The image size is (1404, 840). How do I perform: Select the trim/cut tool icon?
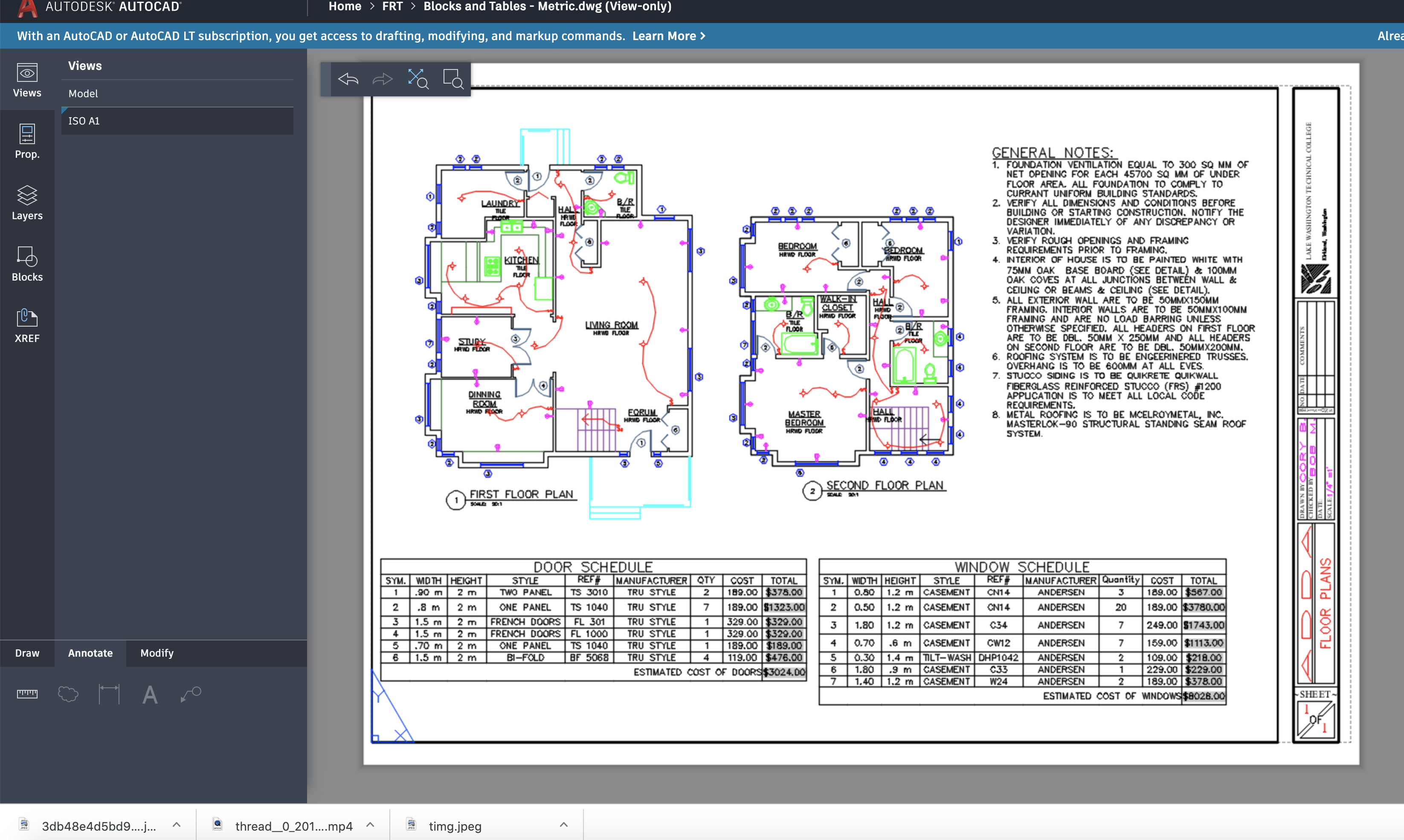click(417, 78)
